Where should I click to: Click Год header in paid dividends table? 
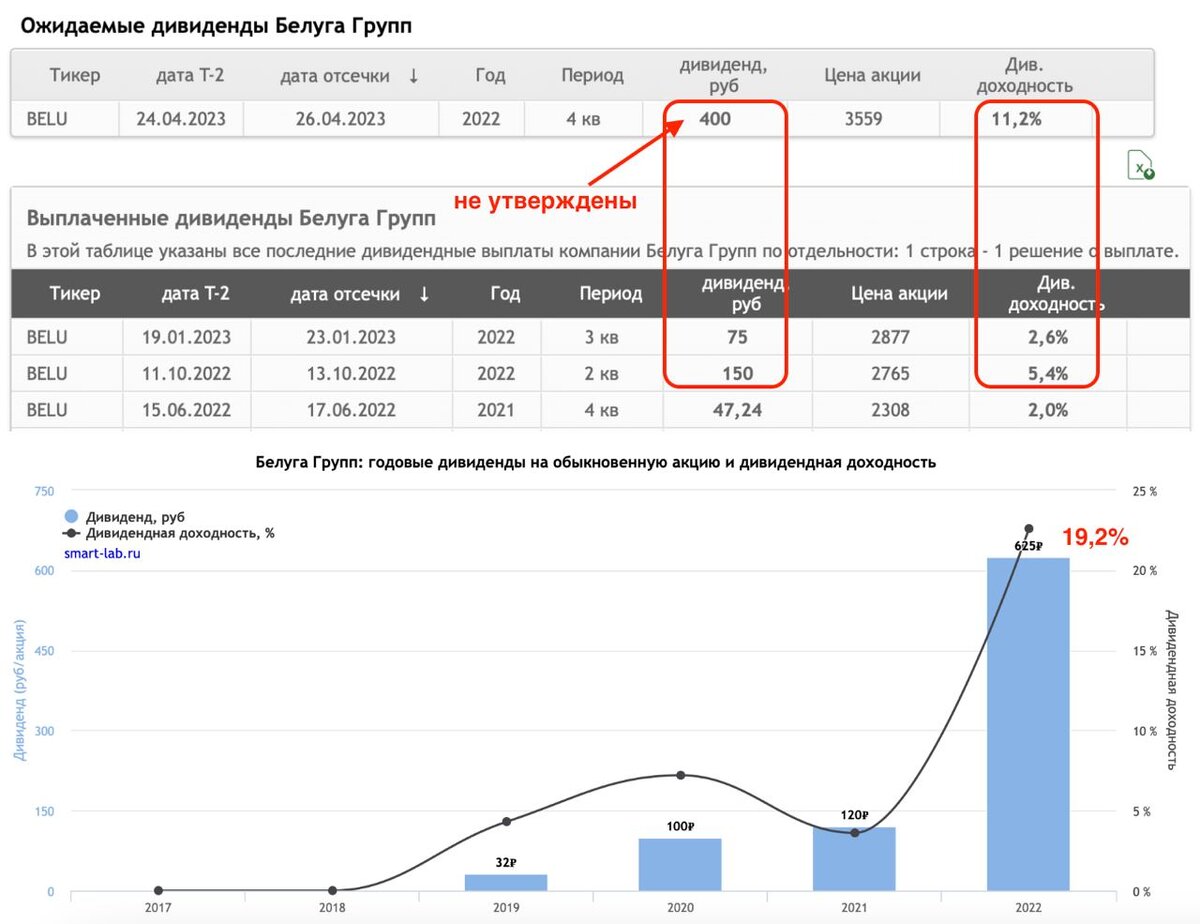[x=505, y=294]
